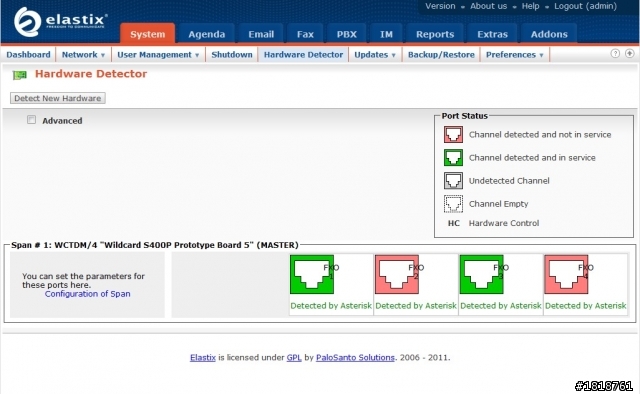Open the GPL license link
The image size is (640, 394).
click(294, 358)
